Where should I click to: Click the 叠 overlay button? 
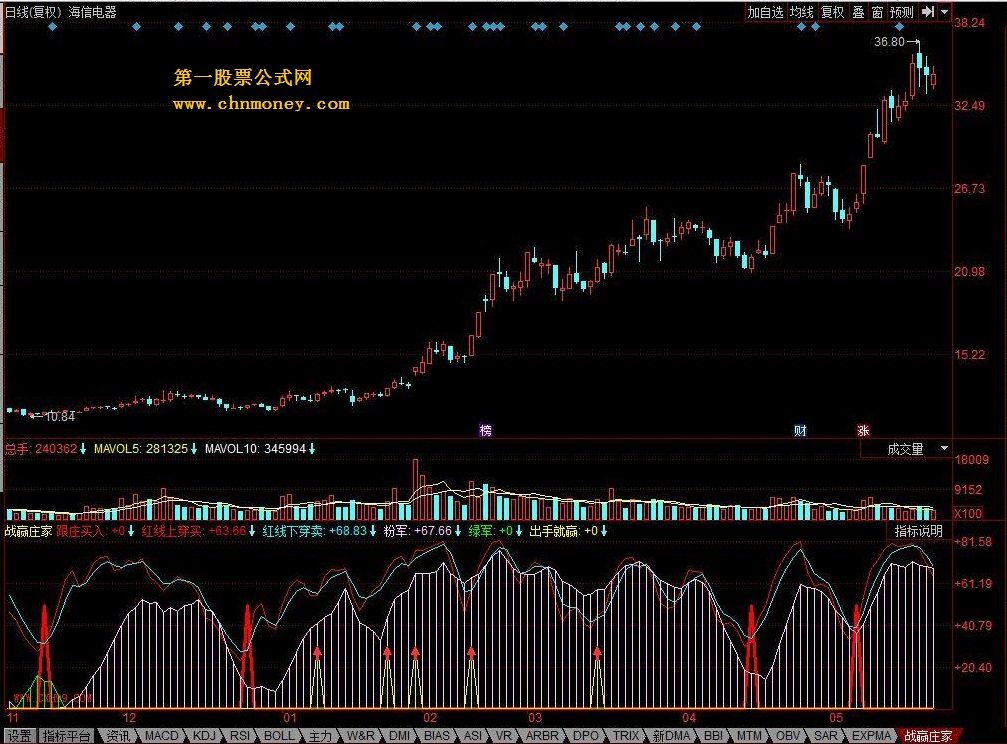859,12
